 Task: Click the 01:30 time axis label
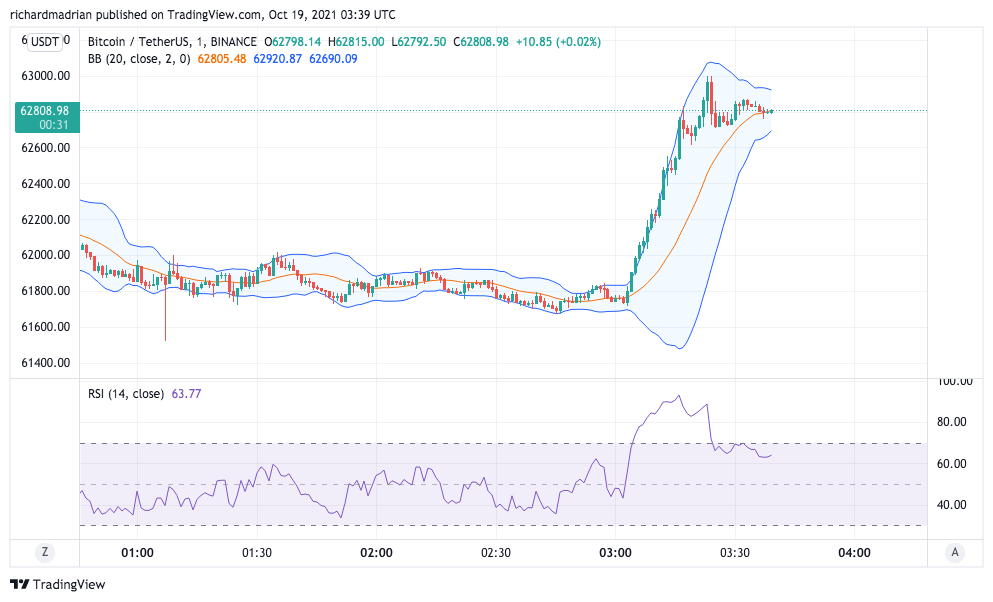click(x=257, y=553)
